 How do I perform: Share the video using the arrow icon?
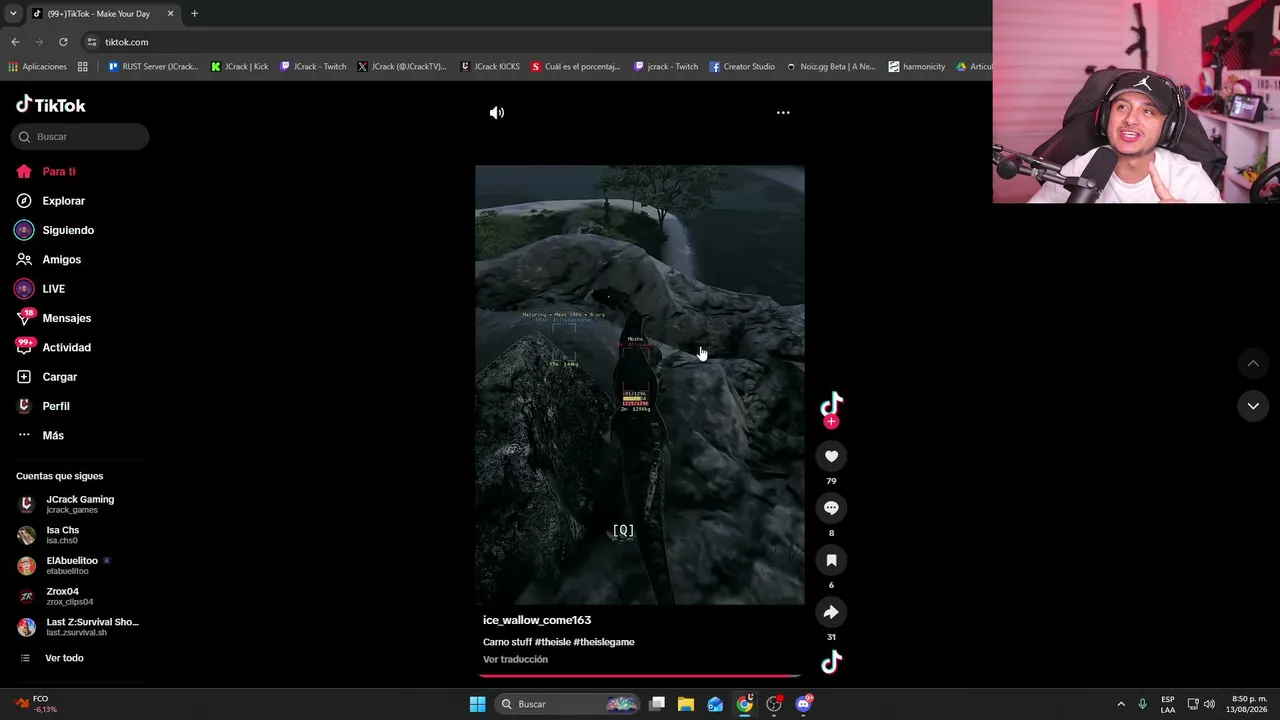click(x=831, y=612)
